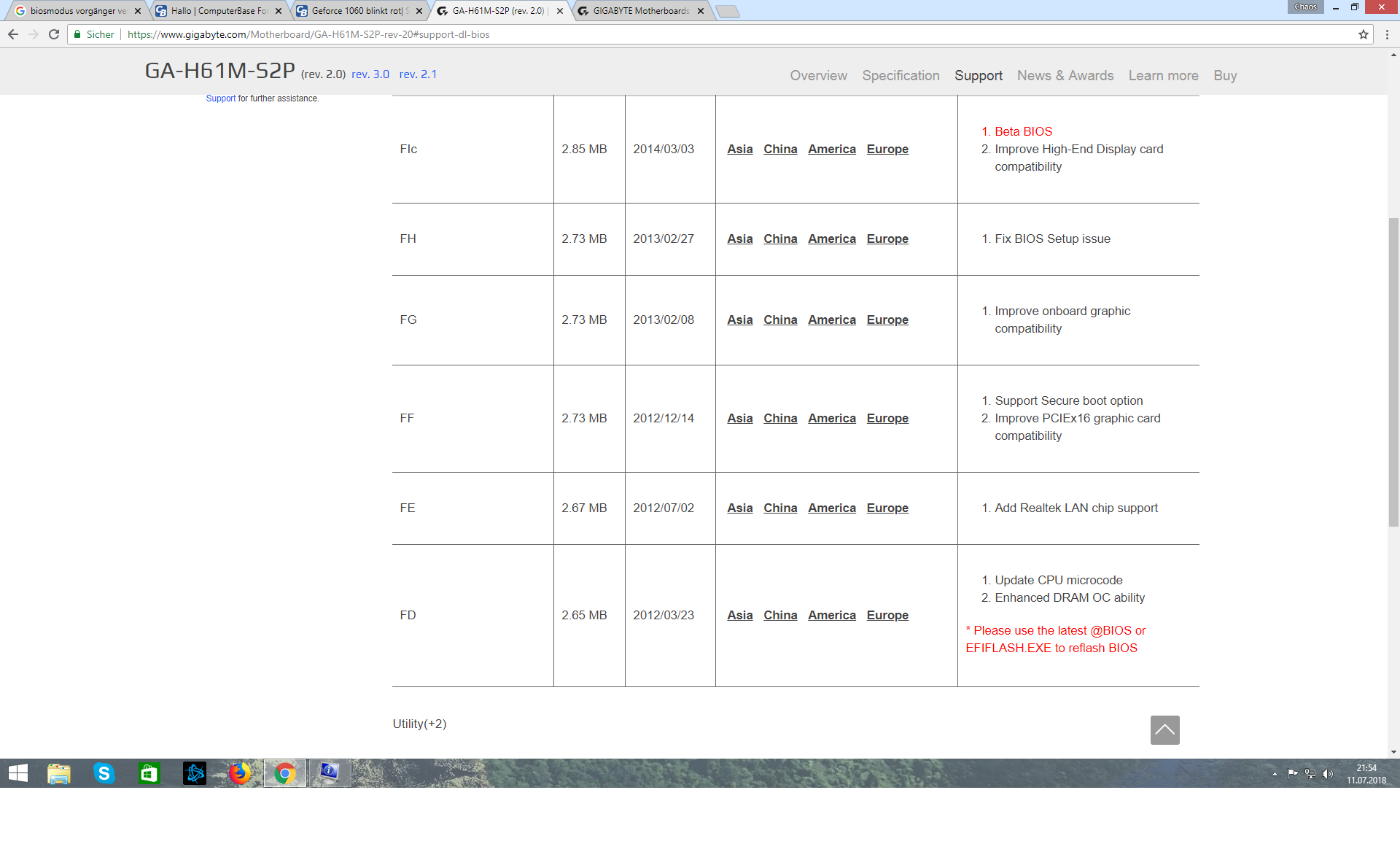Launch Firefox from the taskbar
Screen dimensions: 1400x852
click(239, 773)
